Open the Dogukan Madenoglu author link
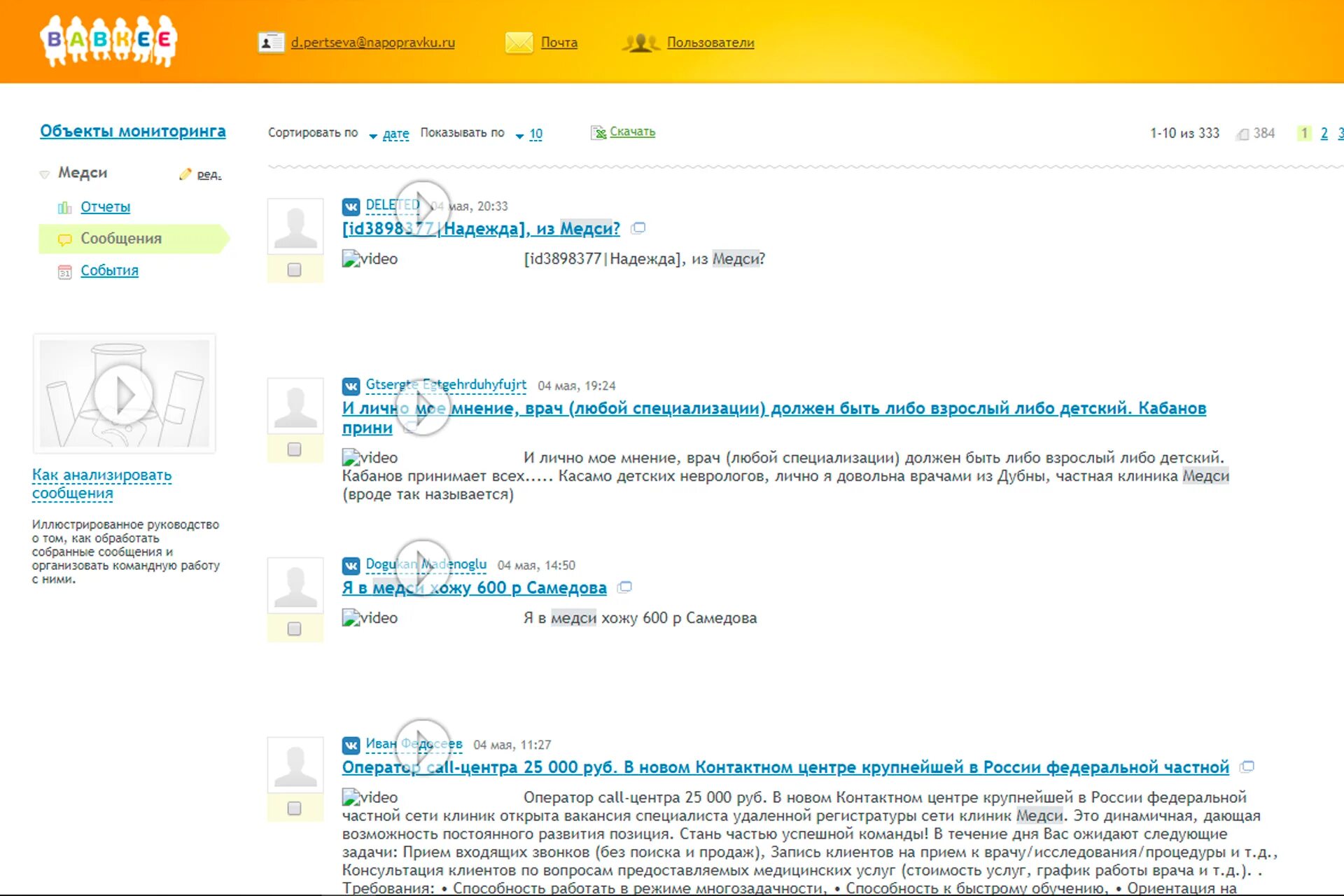Screen dimensions: 1344x896 pos(426,564)
